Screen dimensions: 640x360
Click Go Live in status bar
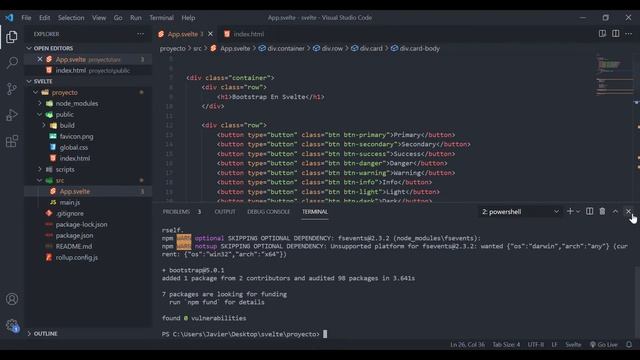click(x=603, y=344)
